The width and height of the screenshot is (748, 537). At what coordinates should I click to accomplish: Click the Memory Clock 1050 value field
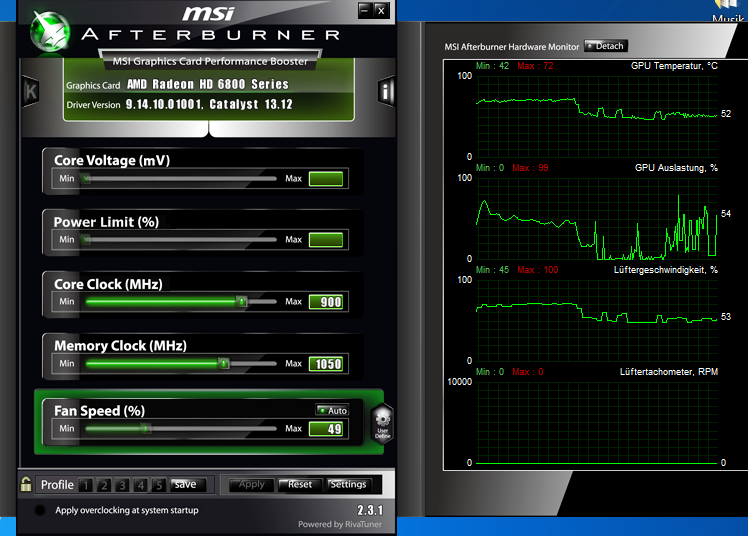tap(326, 364)
